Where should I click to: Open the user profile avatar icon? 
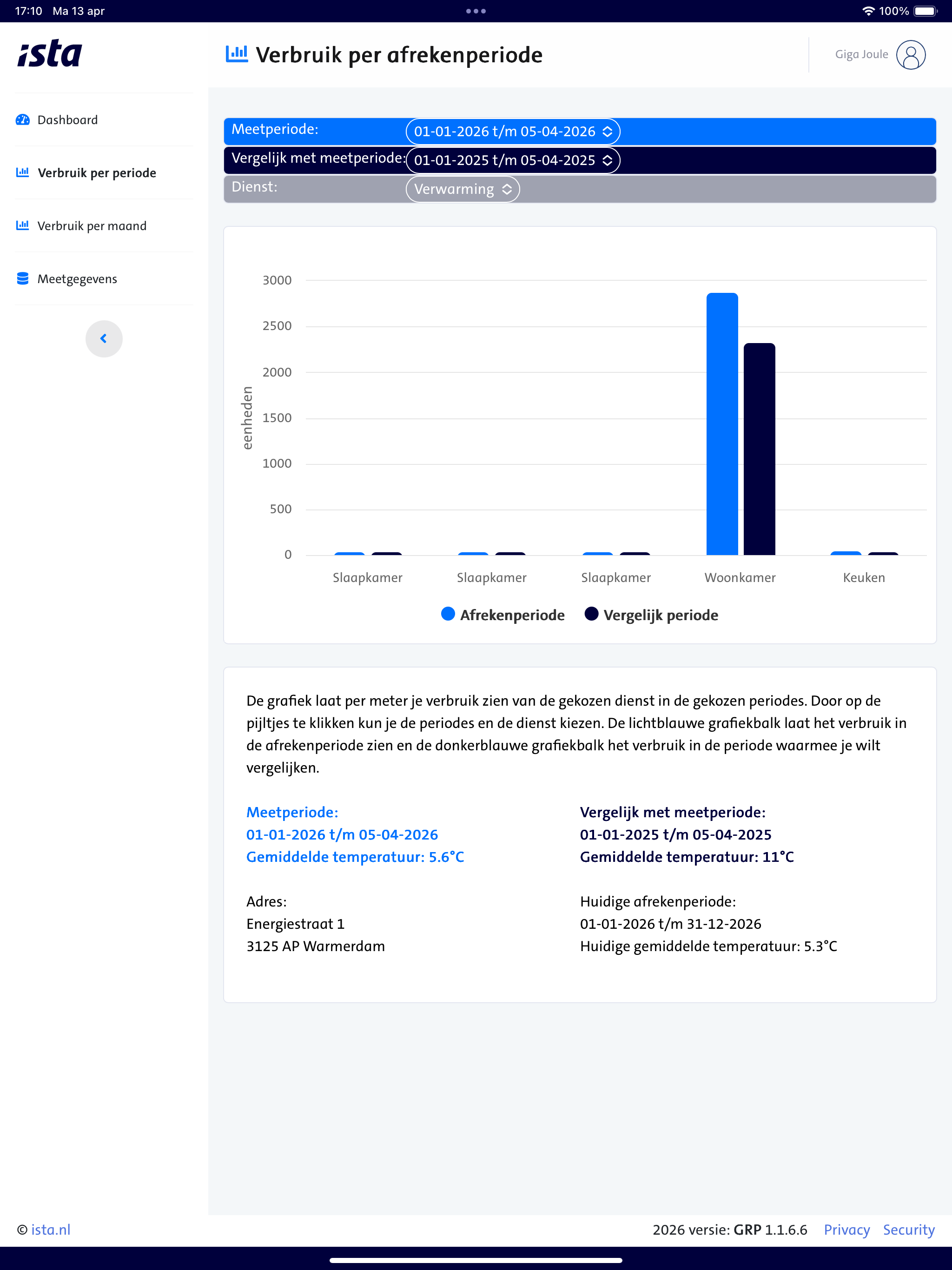point(911,54)
